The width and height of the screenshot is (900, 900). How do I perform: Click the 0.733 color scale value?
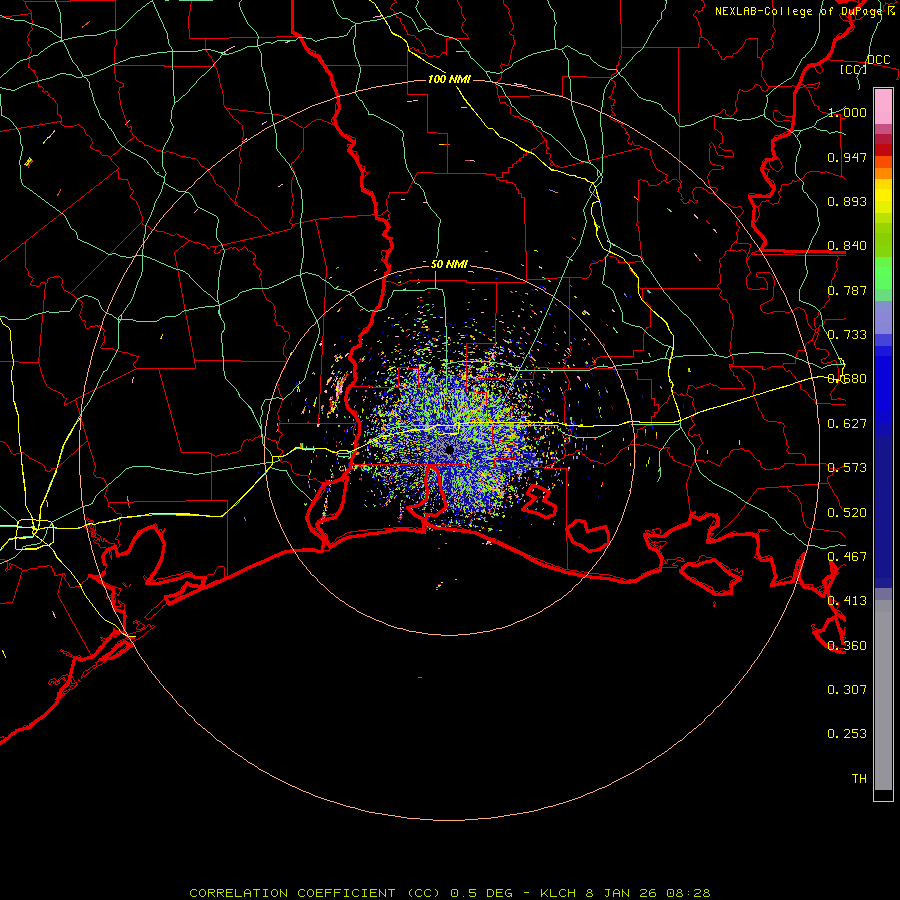tap(847, 335)
